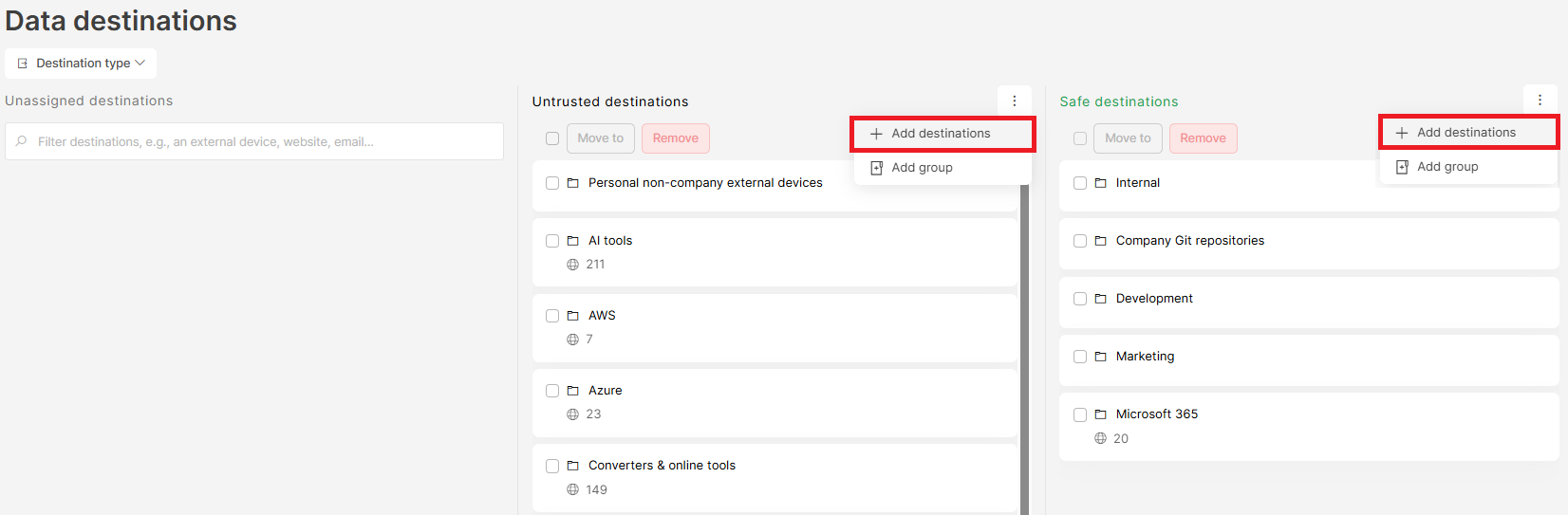Open Move to in Safe destinations
Viewport: 1568px width, 515px height.
[1128, 138]
